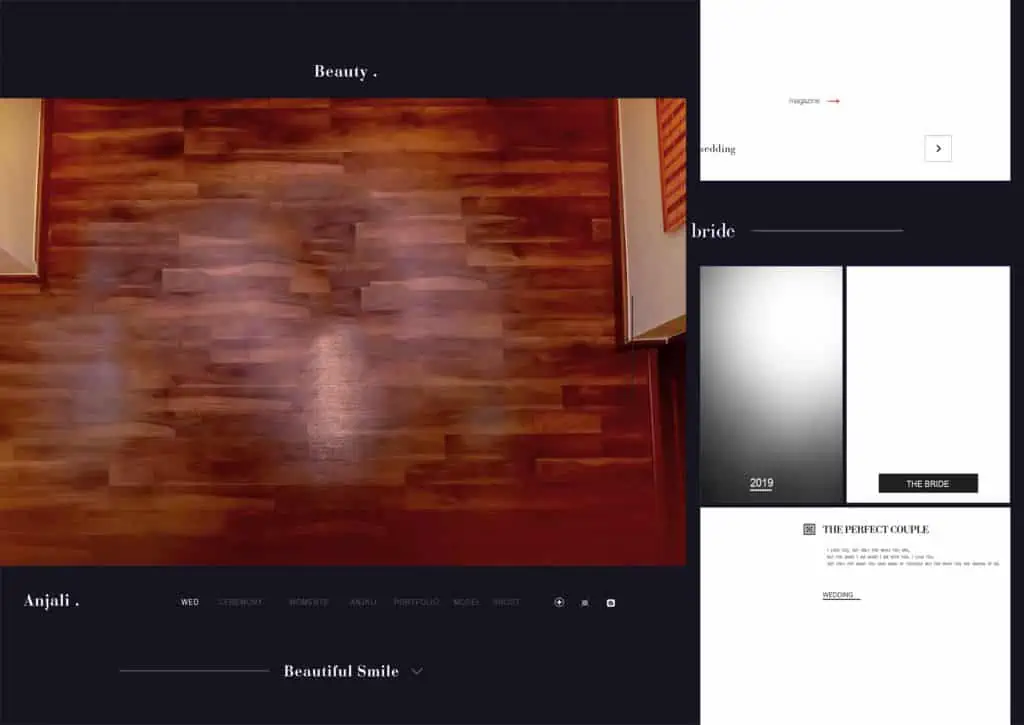Open the PORTFOLIO nav link
The width and height of the screenshot is (1024, 725).
point(416,602)
